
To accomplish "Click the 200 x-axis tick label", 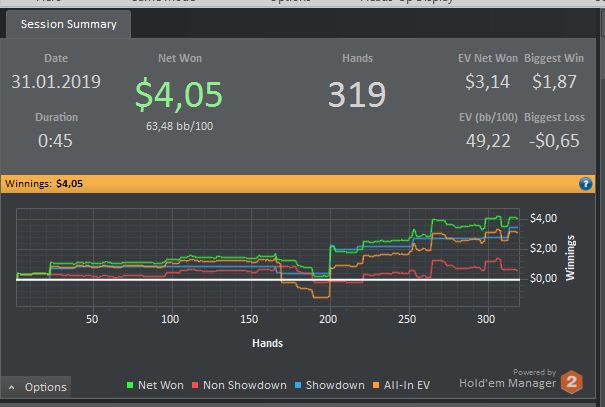I will tap(328, 319).
